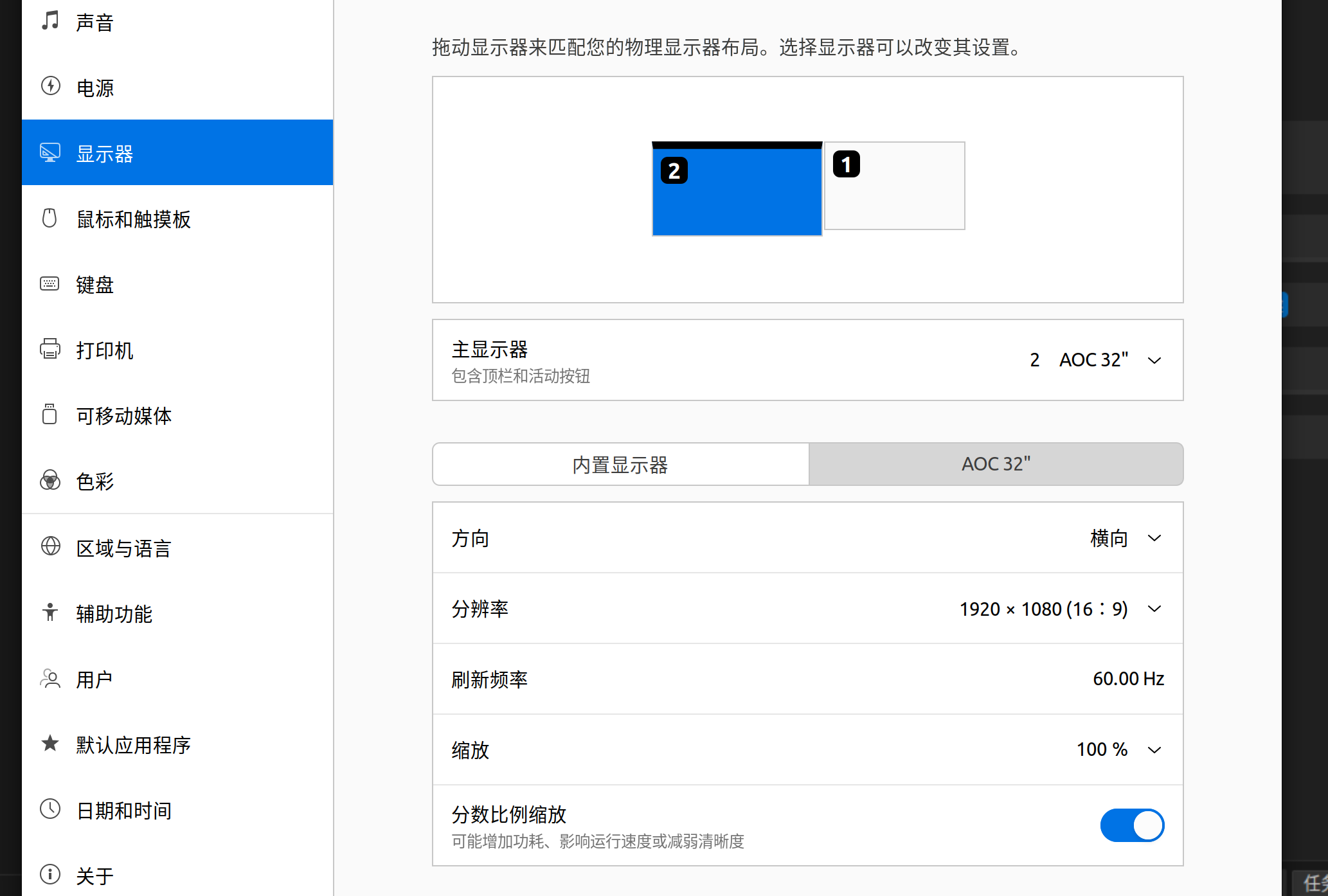Click the mouse and touchpad icon
The image size is (1328, 896).
click(x=50, y=219)
